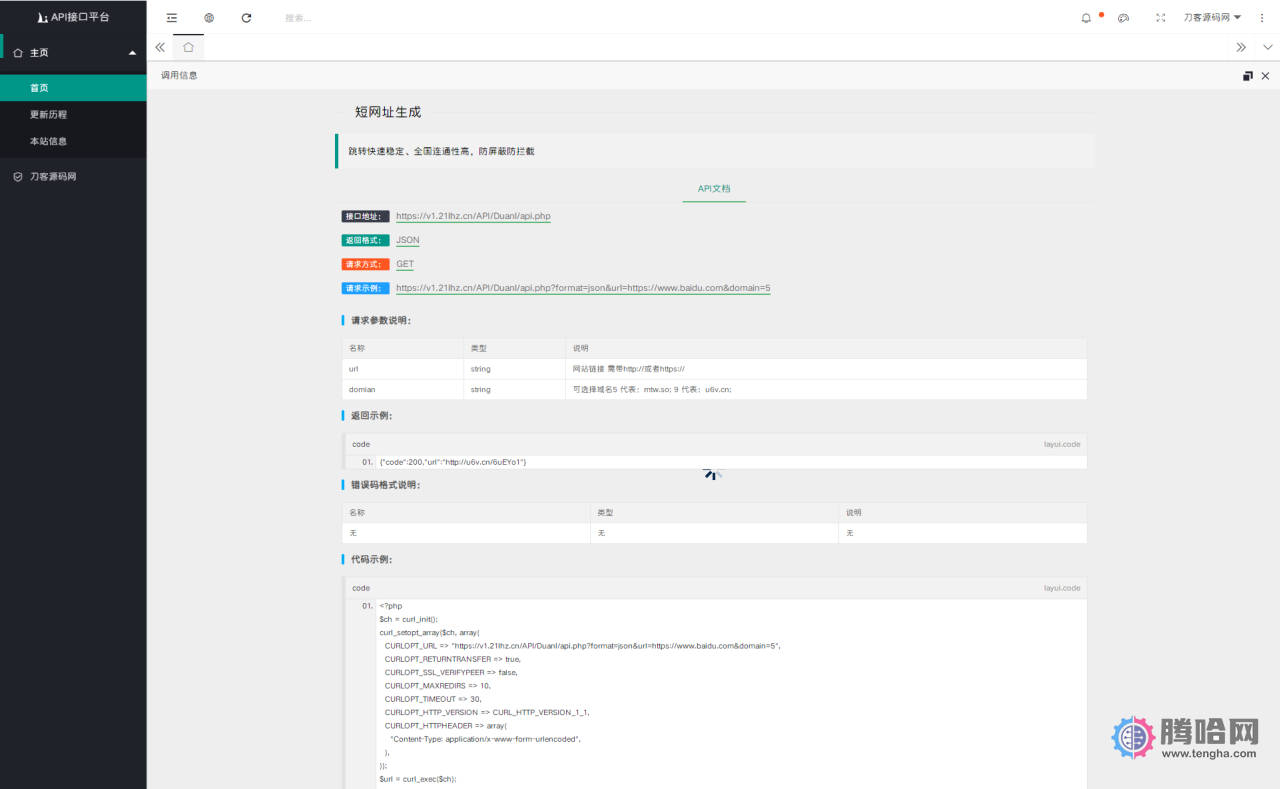The image size is (1280, 789).
Task: Click the 返回示例 section heading
Action: click(x=371, y=416)
